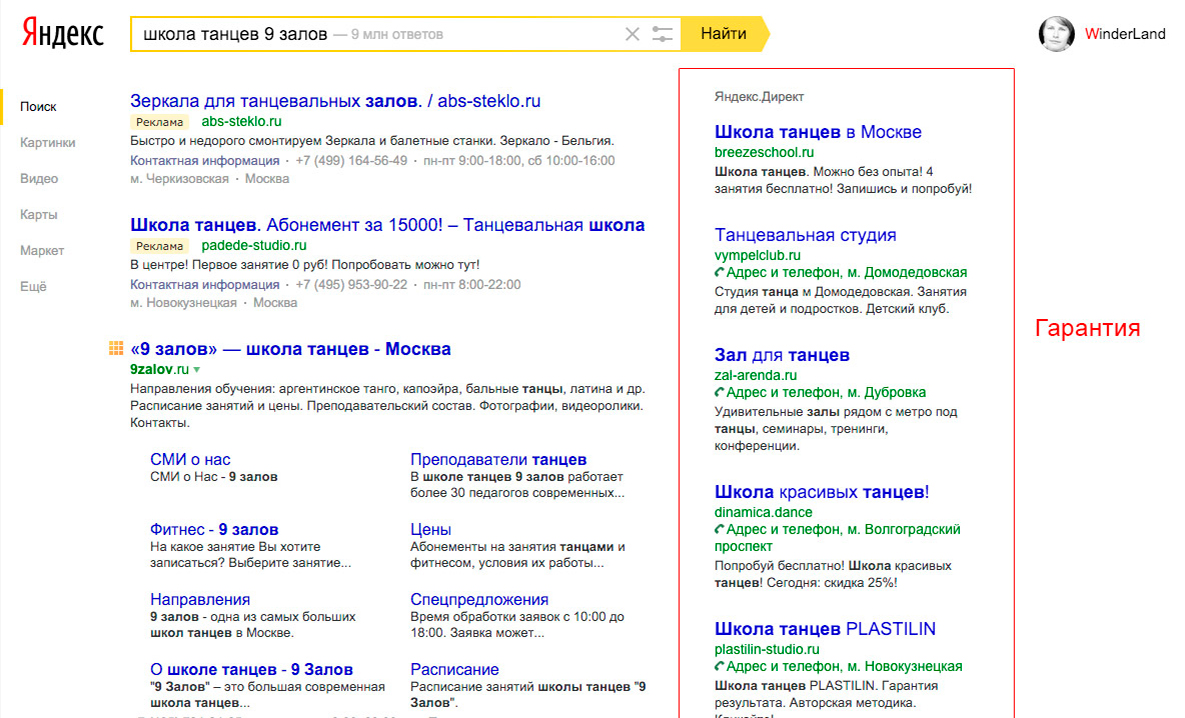This screenshot has height=718, width=1185.
Task: Click phone icon under plastilin-studio.ru ad
Action: (719, 667)
